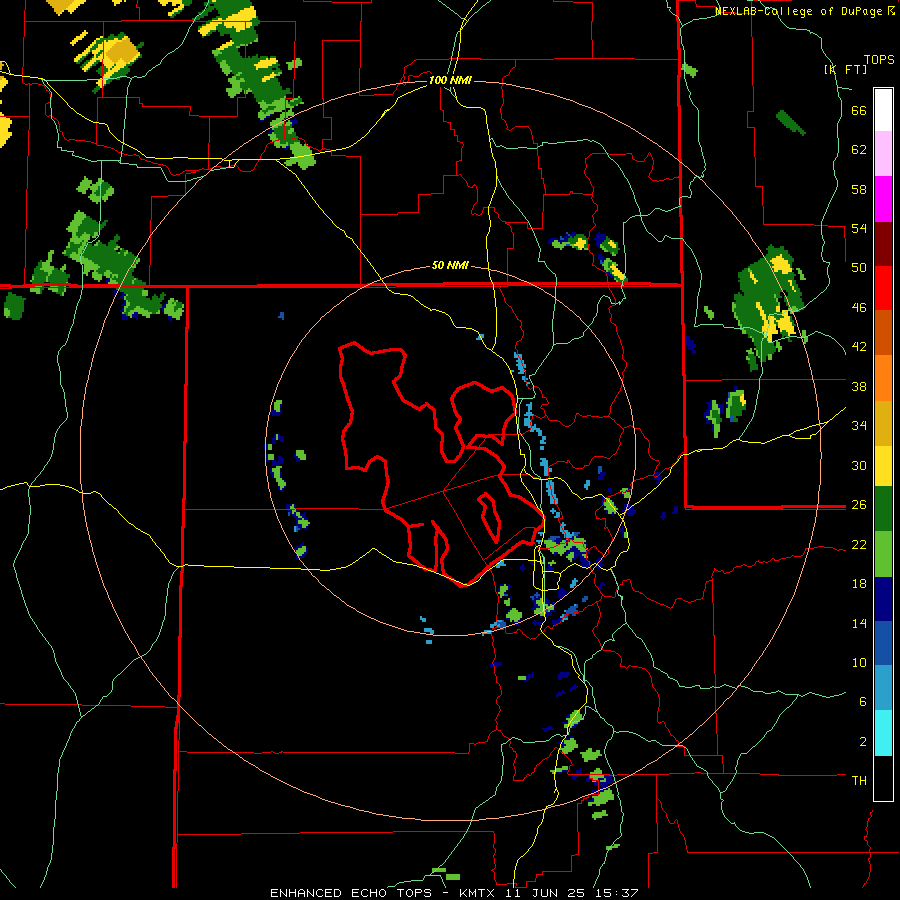
Task: Click the legend value 46
Action: click(859, 308)
